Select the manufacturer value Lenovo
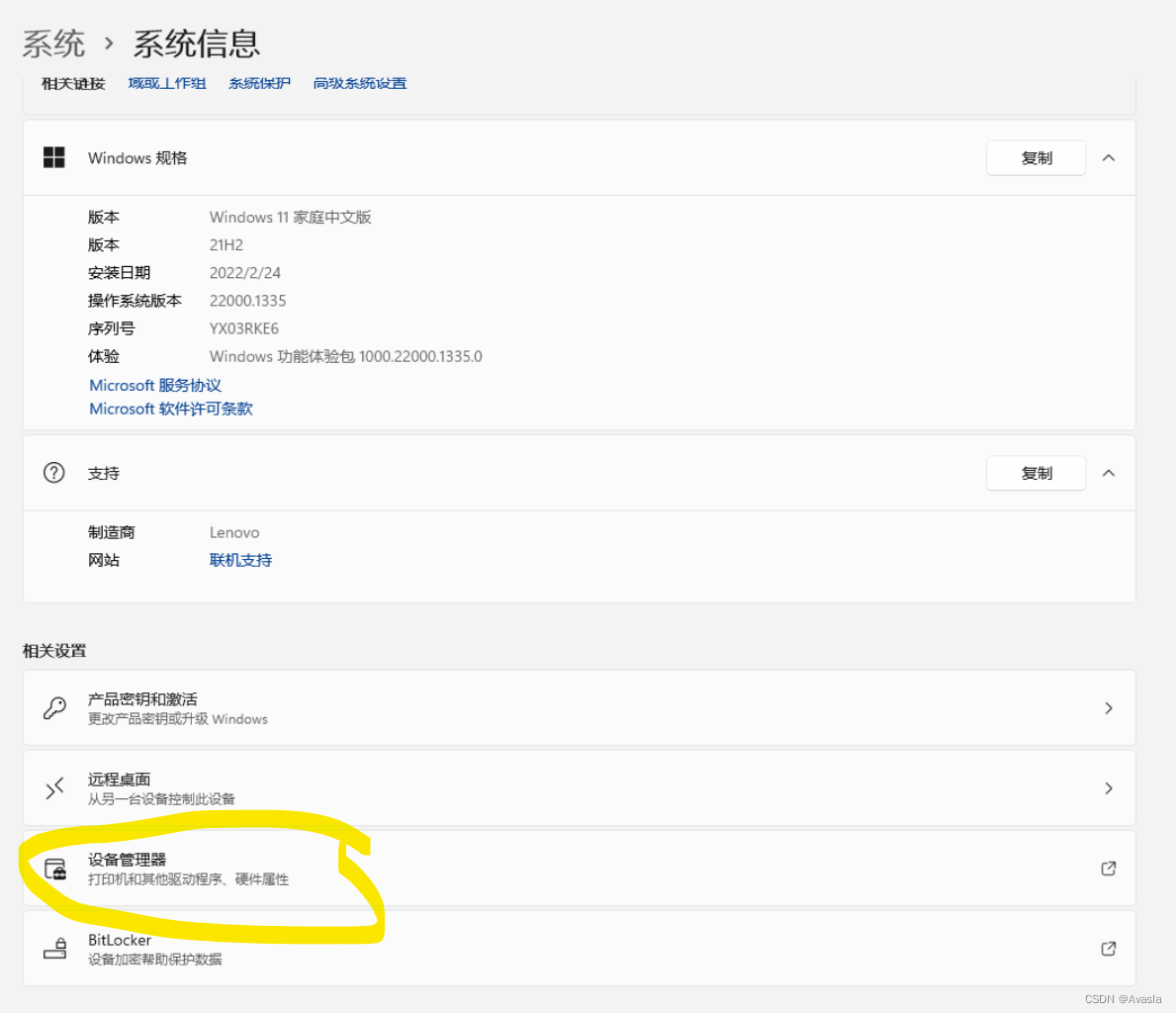Screen dimensions: 1176x1013 234,532
